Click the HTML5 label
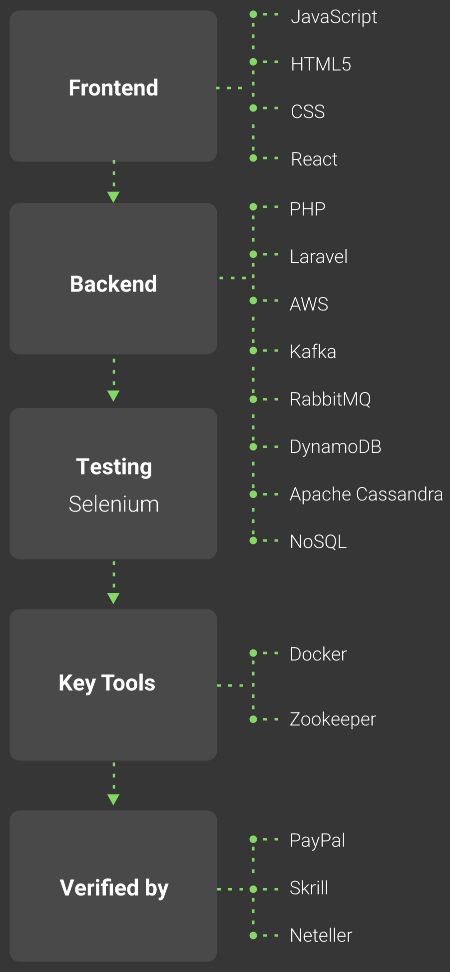This screenshot has height=972, width=450. (x=320, y=64)
